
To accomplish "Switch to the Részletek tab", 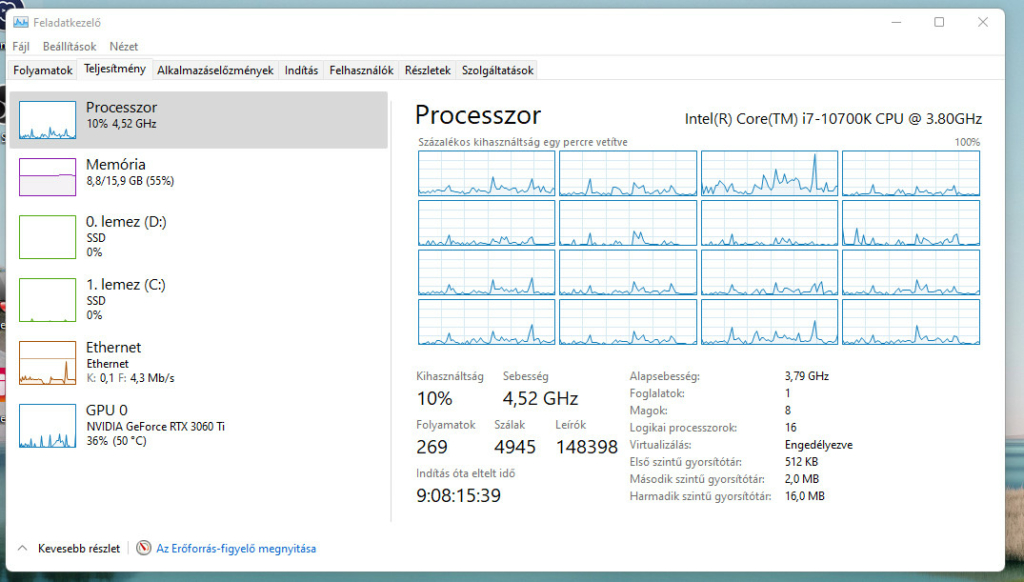I will pos(428,70).
